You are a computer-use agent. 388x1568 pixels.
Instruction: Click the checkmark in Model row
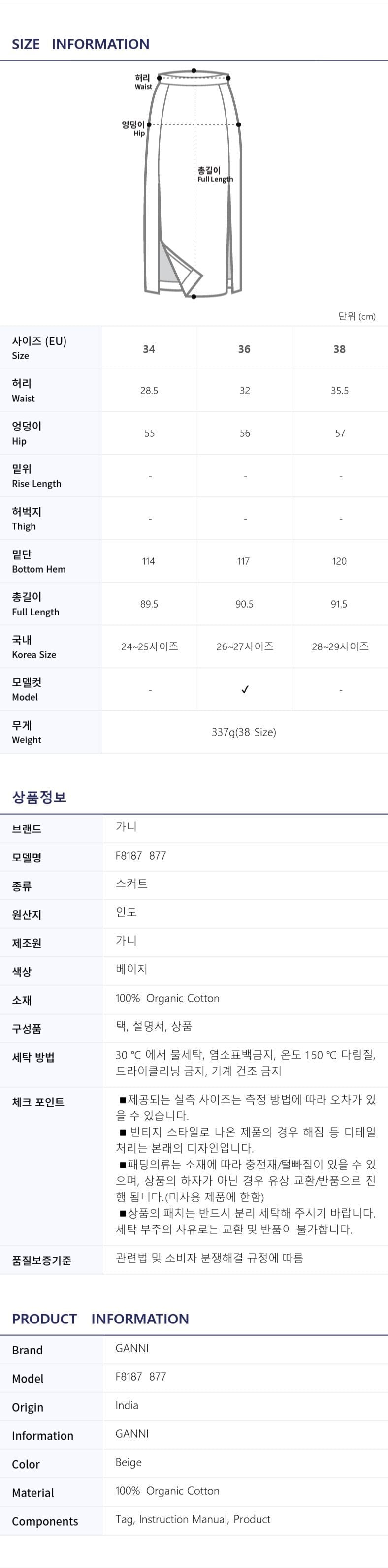(245, 689)
